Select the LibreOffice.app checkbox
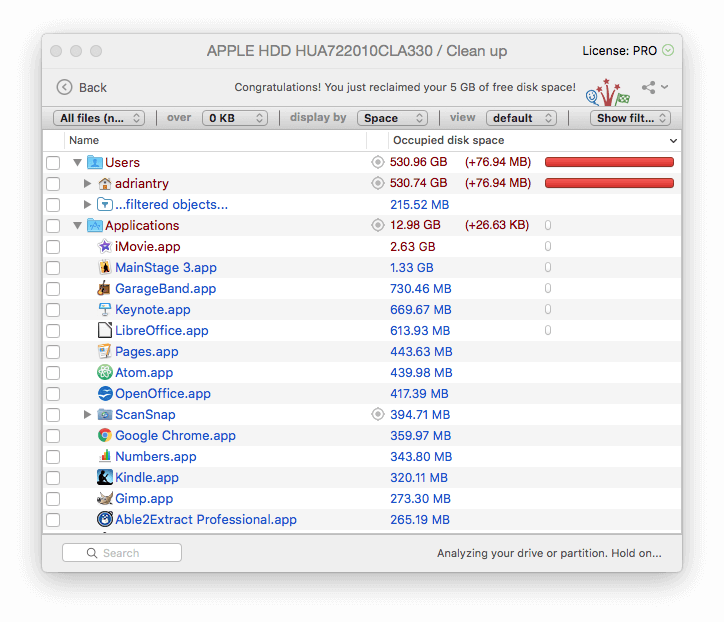The image size is (724, 622). tap(53, 331)
